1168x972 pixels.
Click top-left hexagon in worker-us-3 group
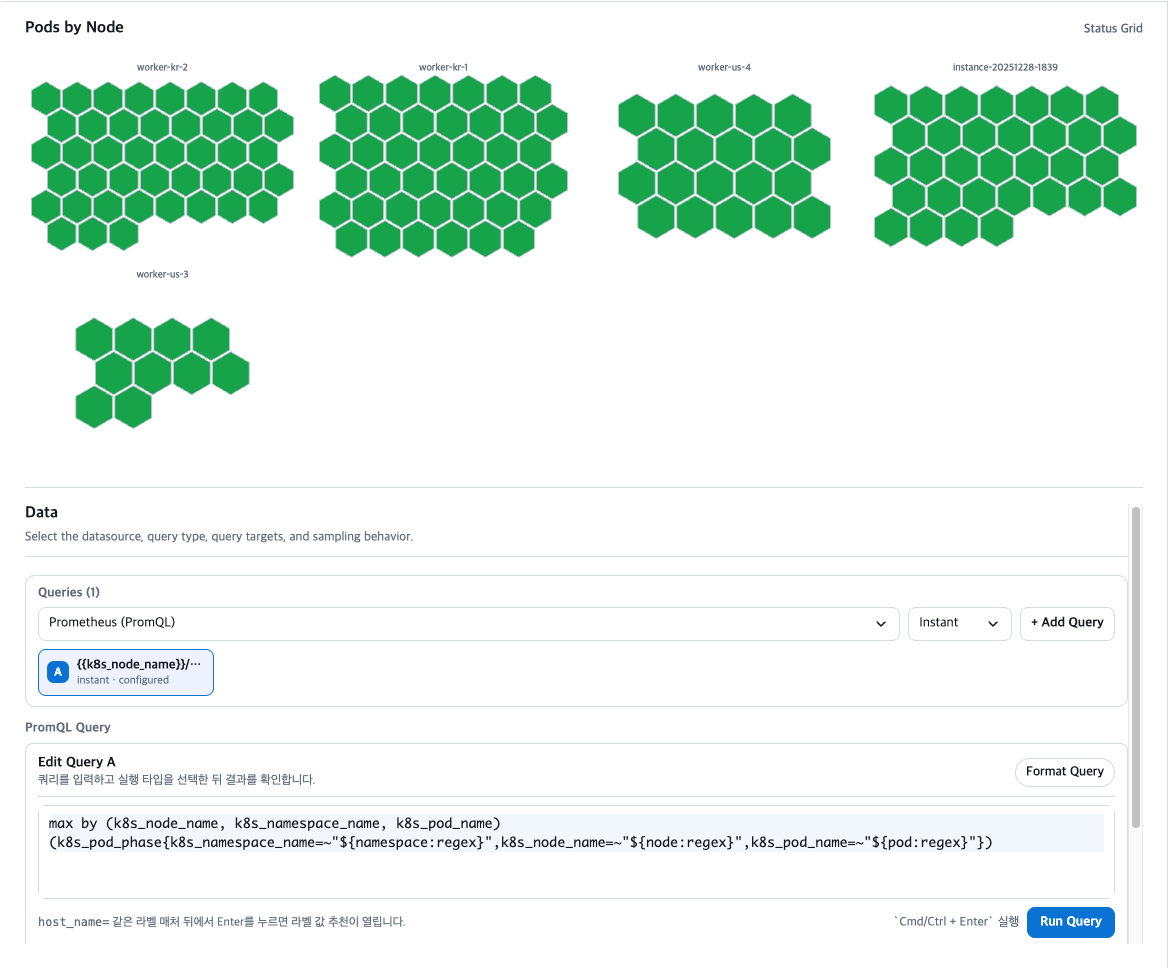pyautogui.click(x=95, y=339)
